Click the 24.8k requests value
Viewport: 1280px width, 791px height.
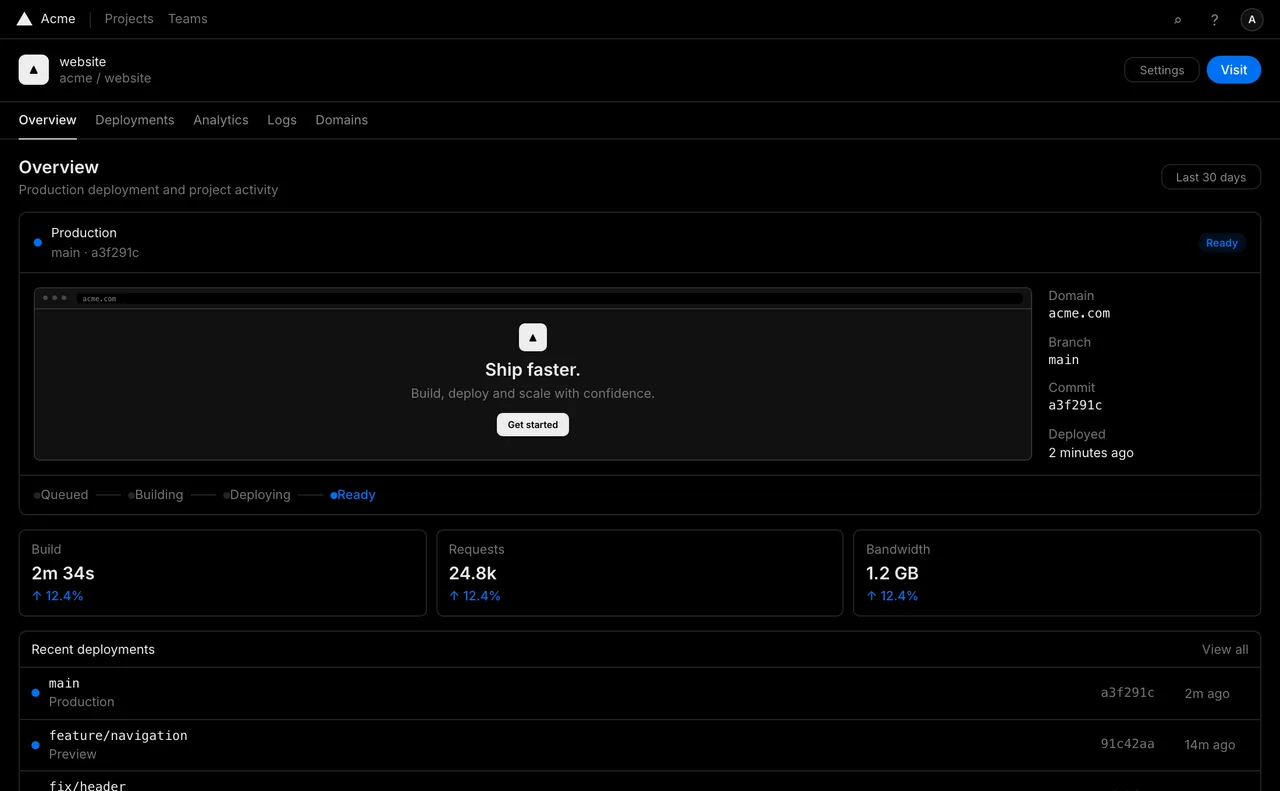[473, 573]
